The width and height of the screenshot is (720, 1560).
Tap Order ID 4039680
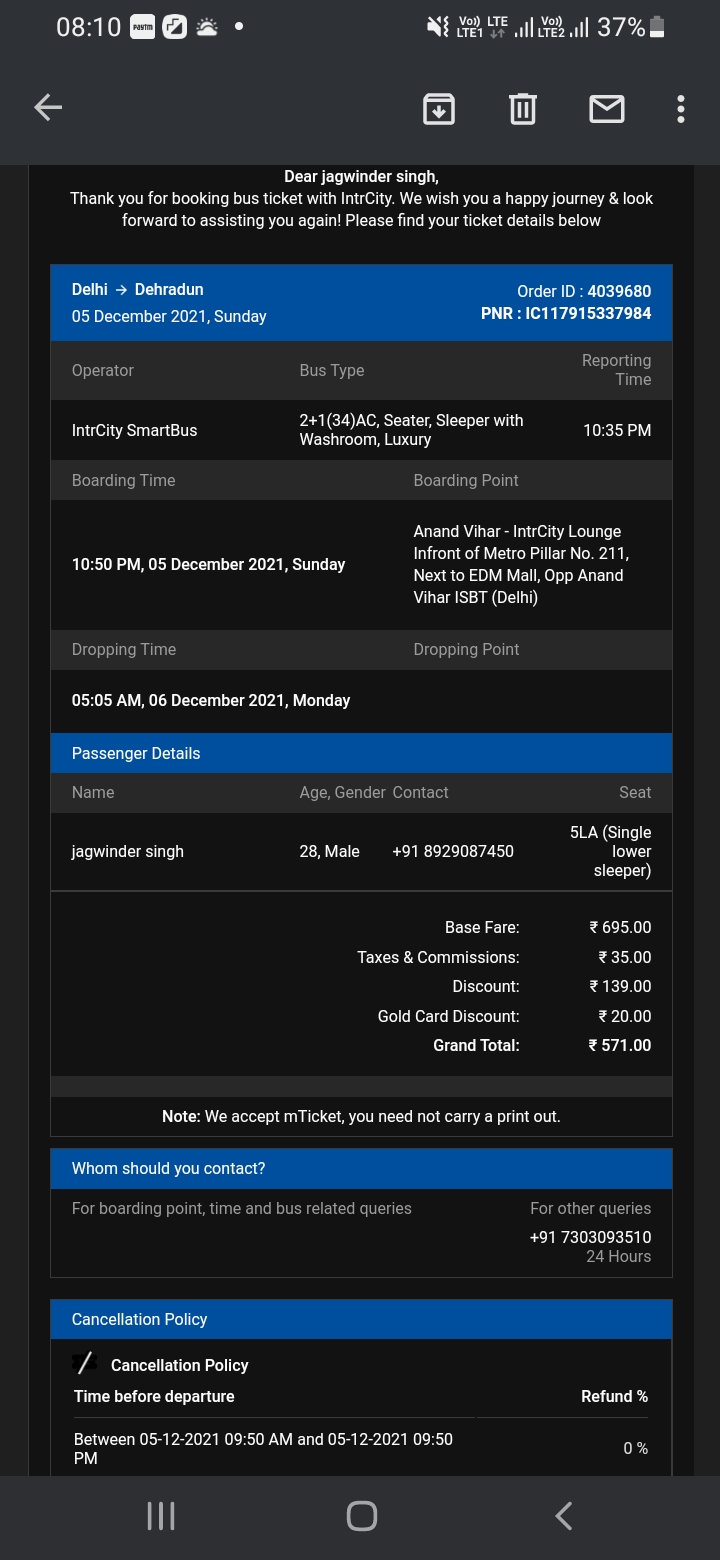coord(584,291)
